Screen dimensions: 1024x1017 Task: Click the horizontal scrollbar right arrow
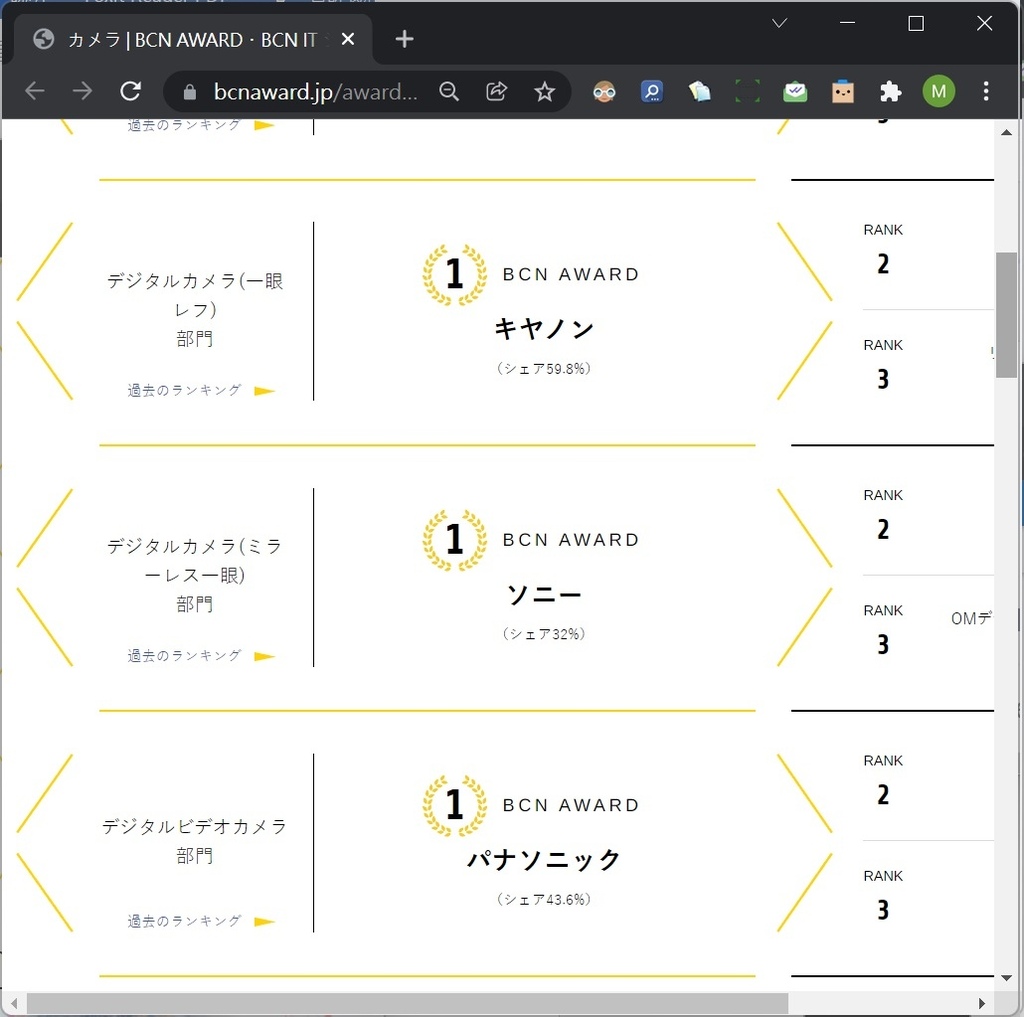tap(981, 1003)
